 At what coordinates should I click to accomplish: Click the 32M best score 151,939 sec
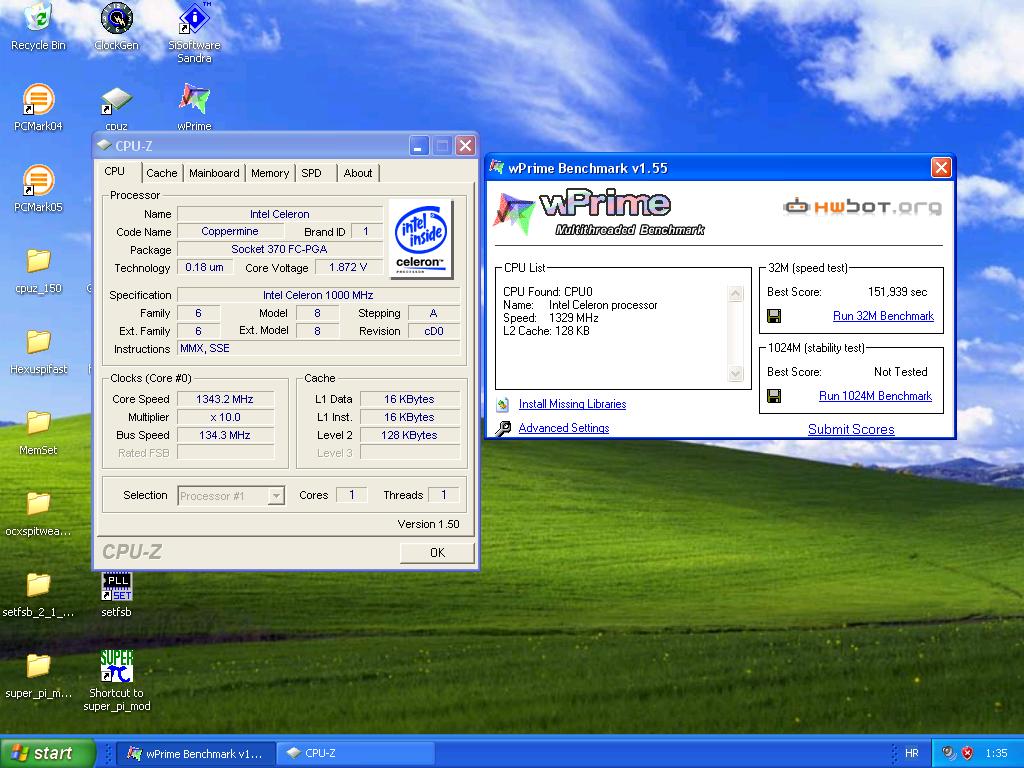897,292
